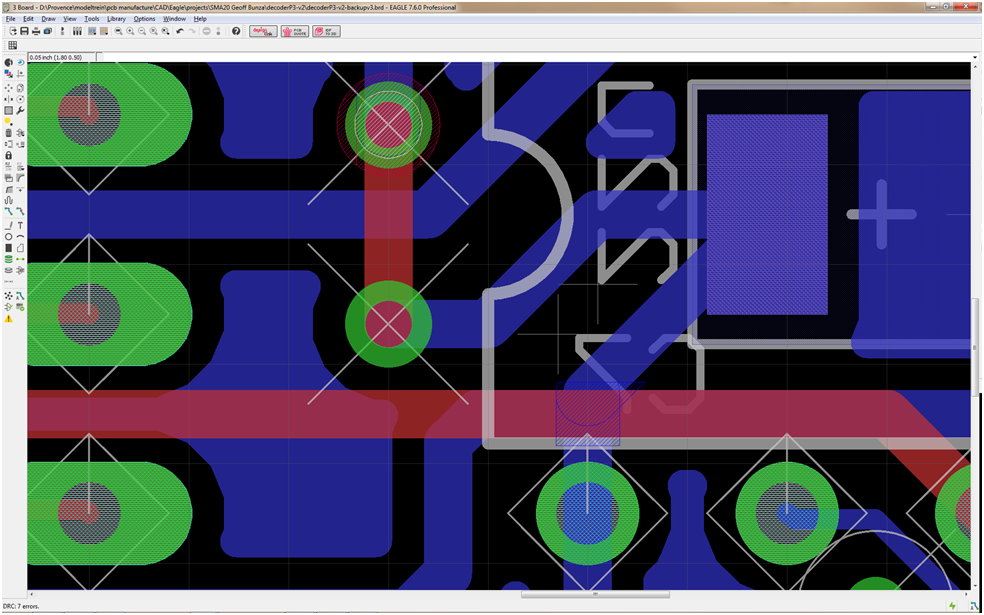Save the board with the floppy disk icon
984x615 pixels.
tap(24, 31)
